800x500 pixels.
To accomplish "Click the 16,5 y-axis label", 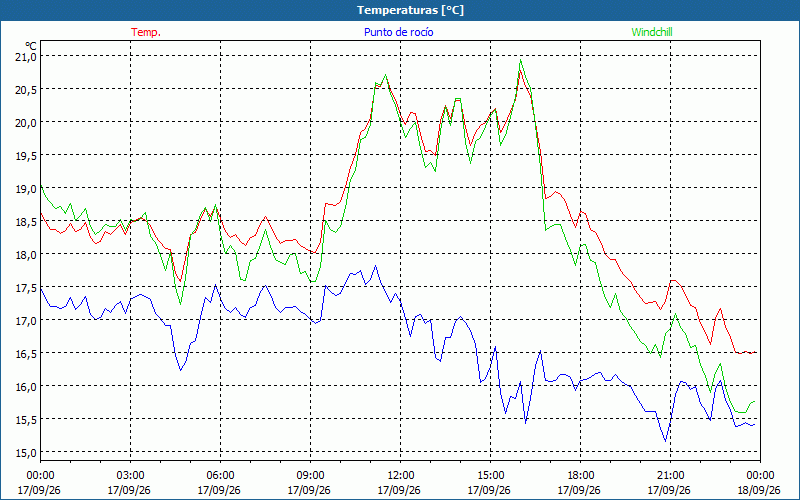I will pos(25,354).
